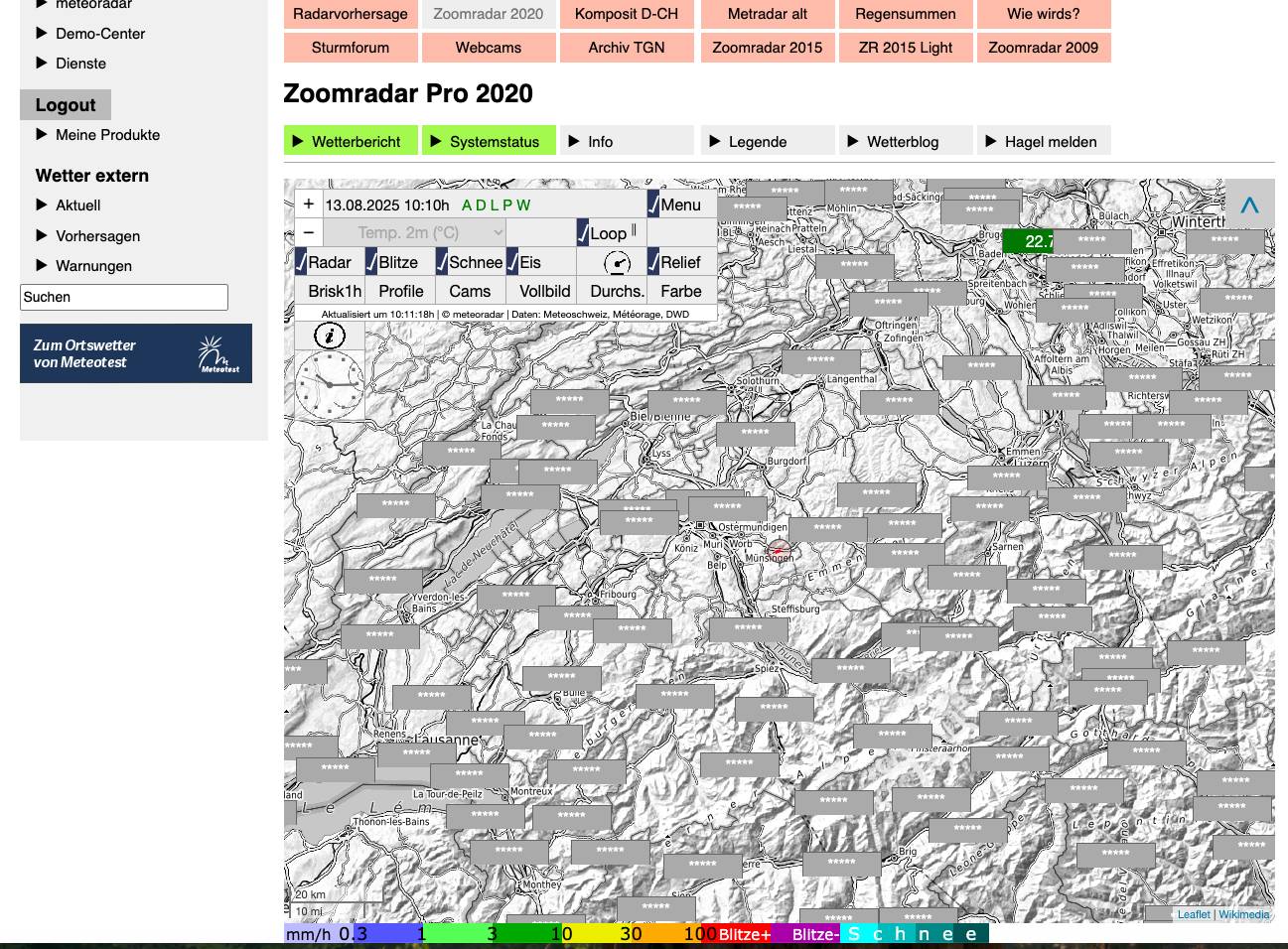Click the Profile button
The height and width of the screenshot is (949, 1288).
401,291
